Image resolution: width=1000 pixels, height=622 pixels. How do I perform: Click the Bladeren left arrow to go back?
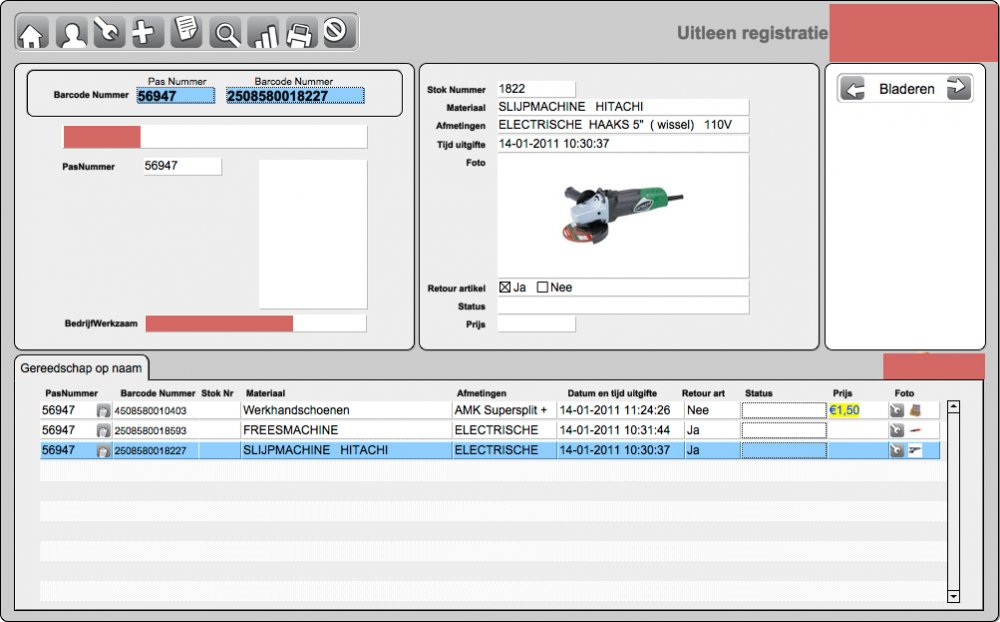click(853, 89)
